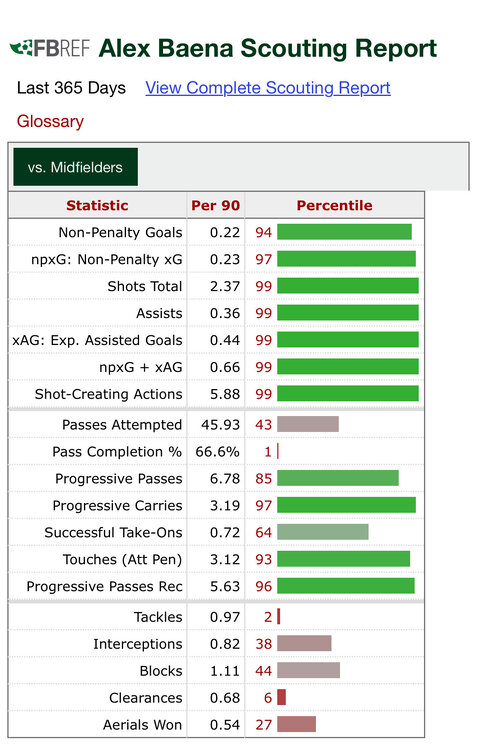
Task: Click the Successful Take-Ons percentile bar
Action: tap(323, 532)
